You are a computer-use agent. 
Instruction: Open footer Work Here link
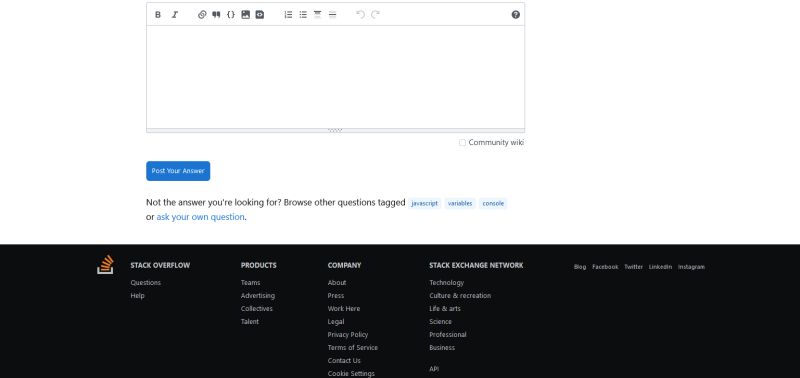tap(344, 309)
